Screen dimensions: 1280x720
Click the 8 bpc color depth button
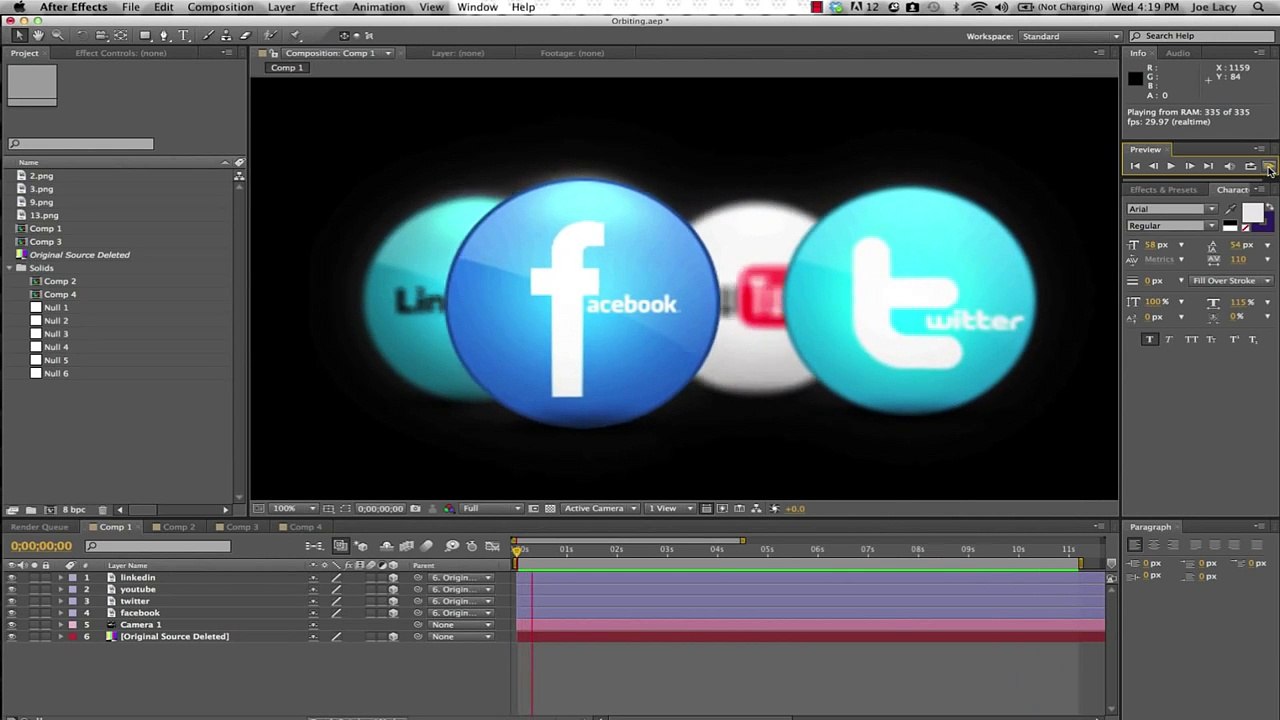[x=74, y=510]
